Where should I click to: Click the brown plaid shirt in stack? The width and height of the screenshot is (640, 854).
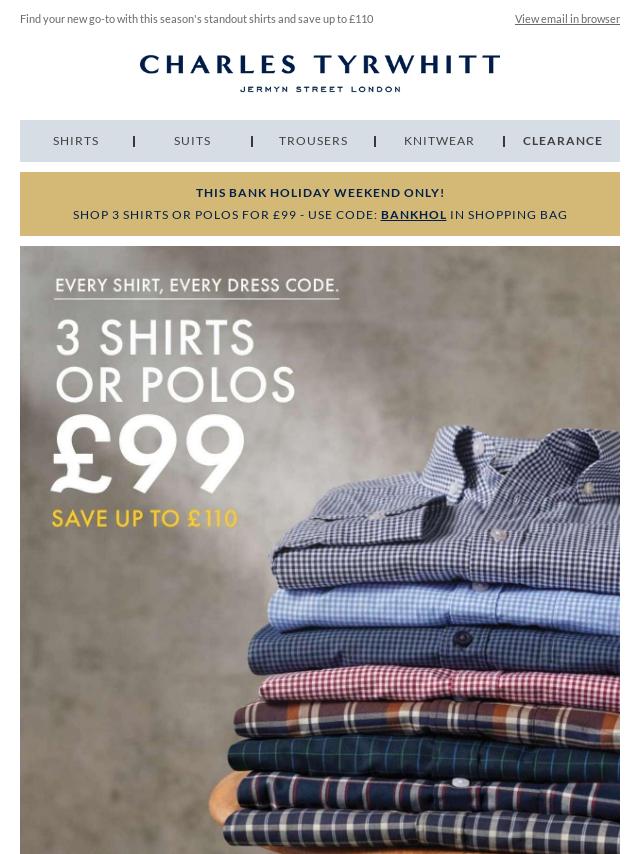427,722
